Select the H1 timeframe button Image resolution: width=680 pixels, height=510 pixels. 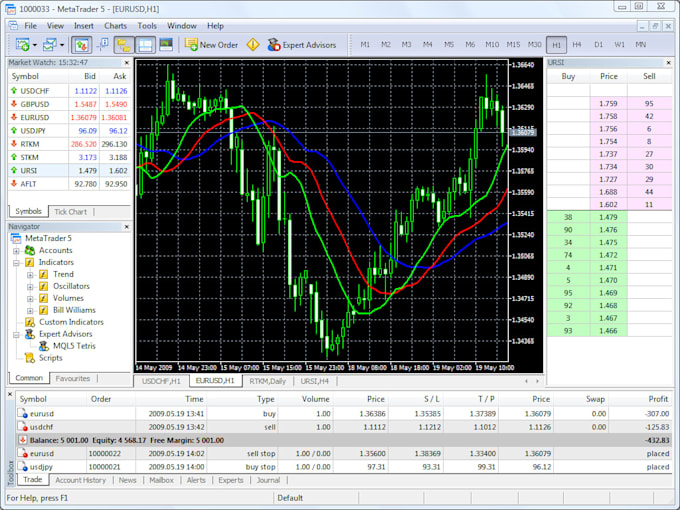556,45
